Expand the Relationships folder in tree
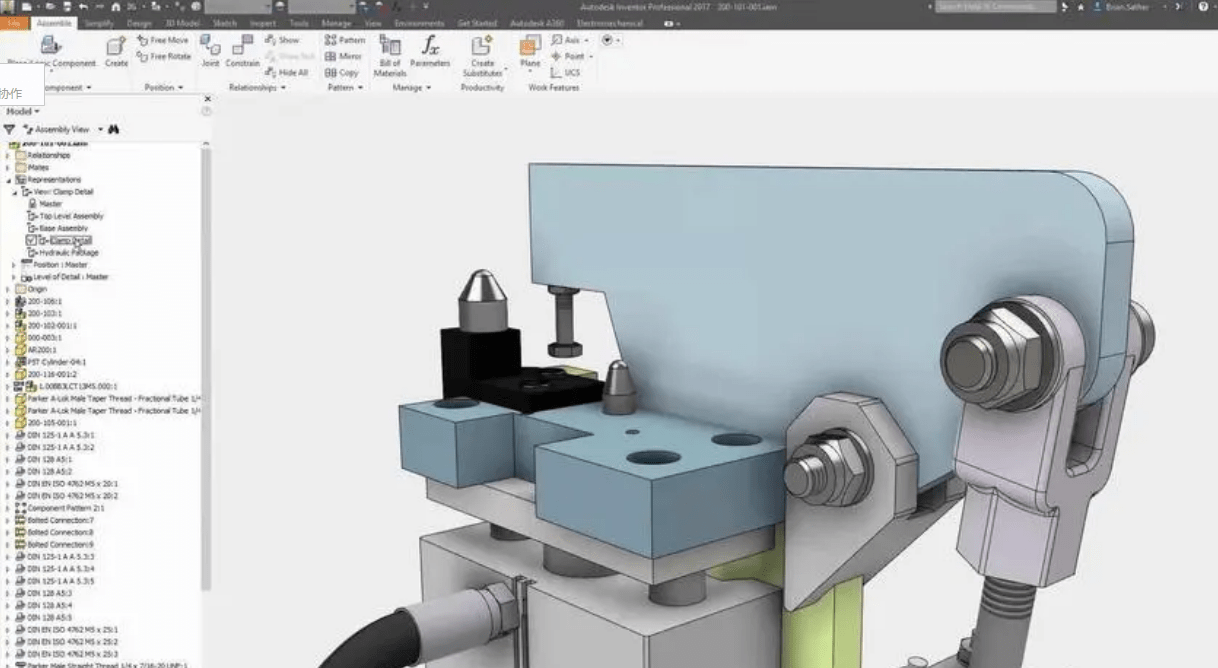 pos(9,155)
